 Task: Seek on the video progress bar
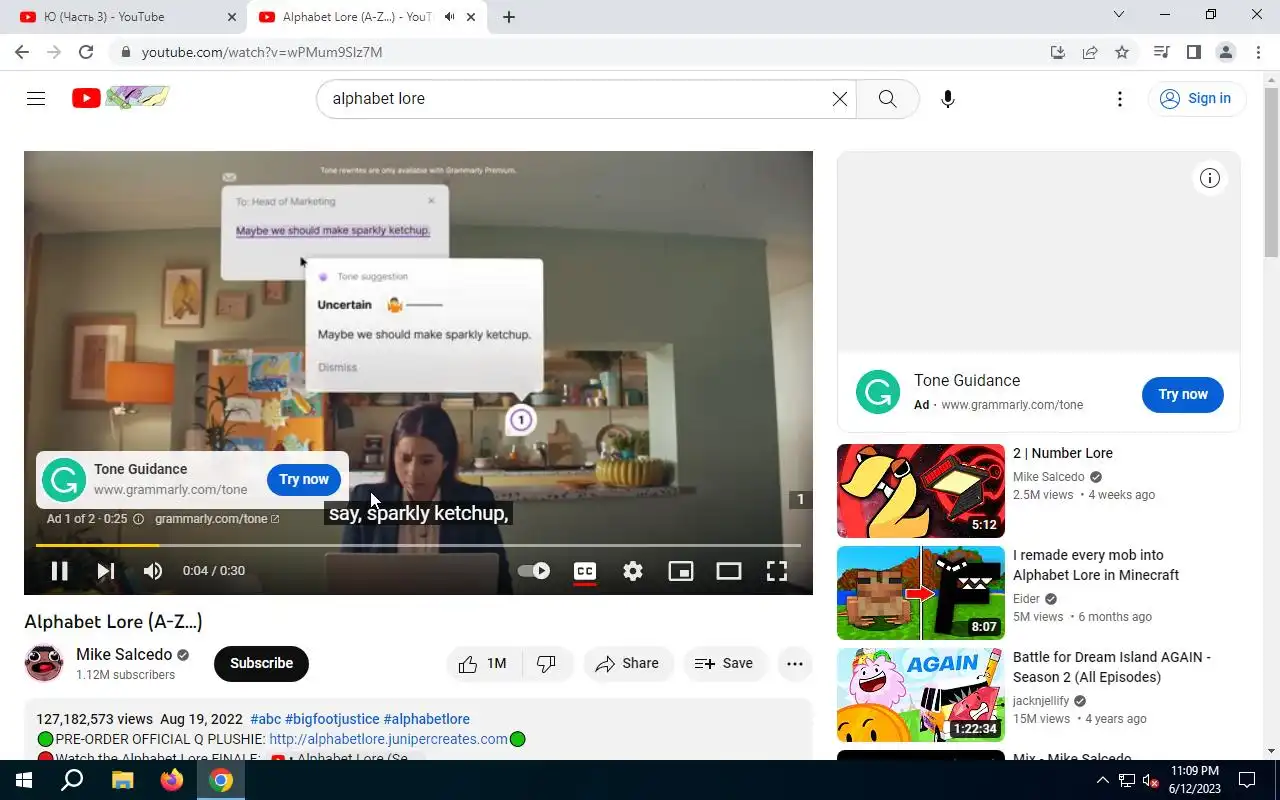[418, 545]
